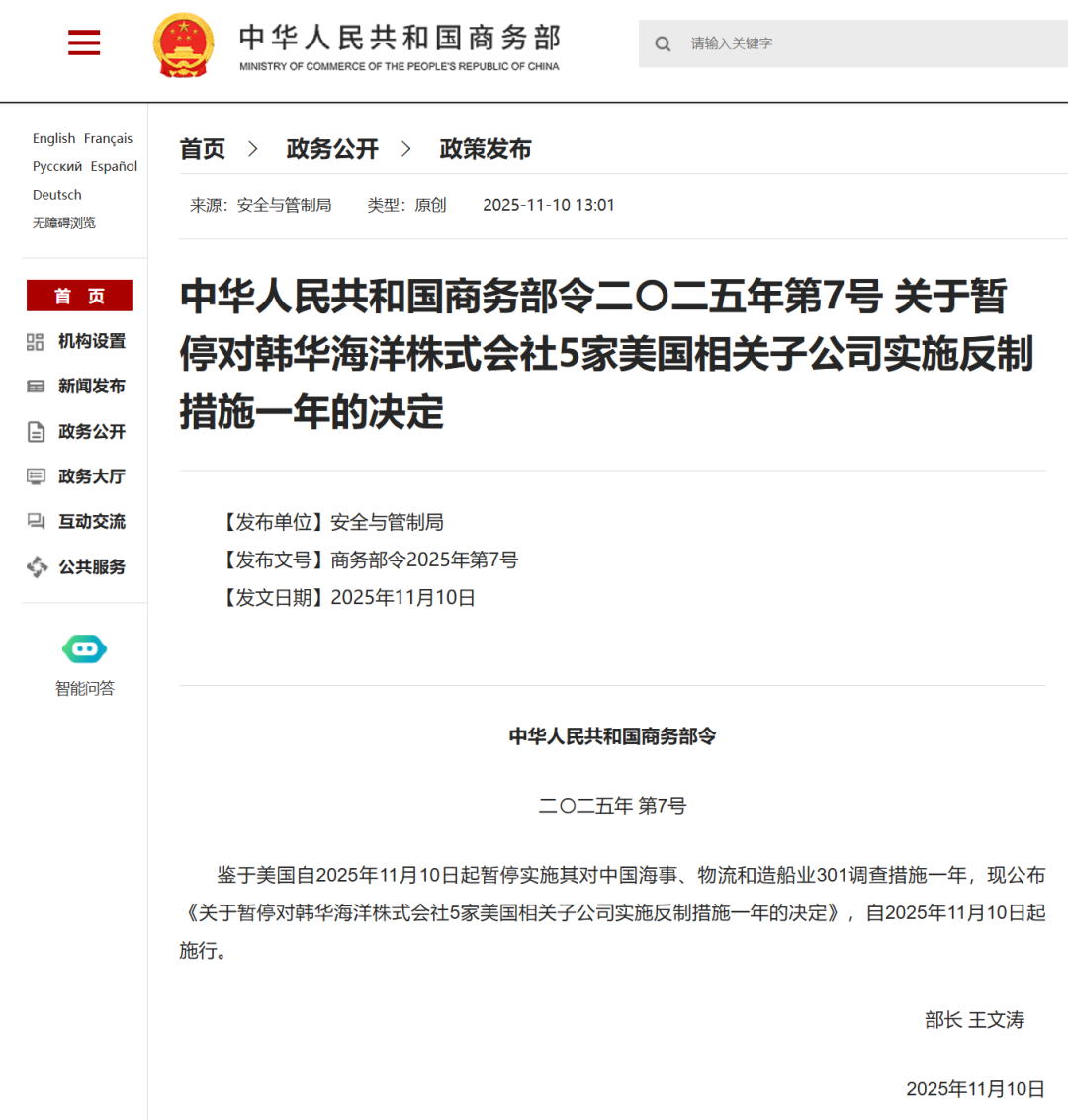
Task: Open 政务大厅 sidebar menu item
Action: (92, 476)
